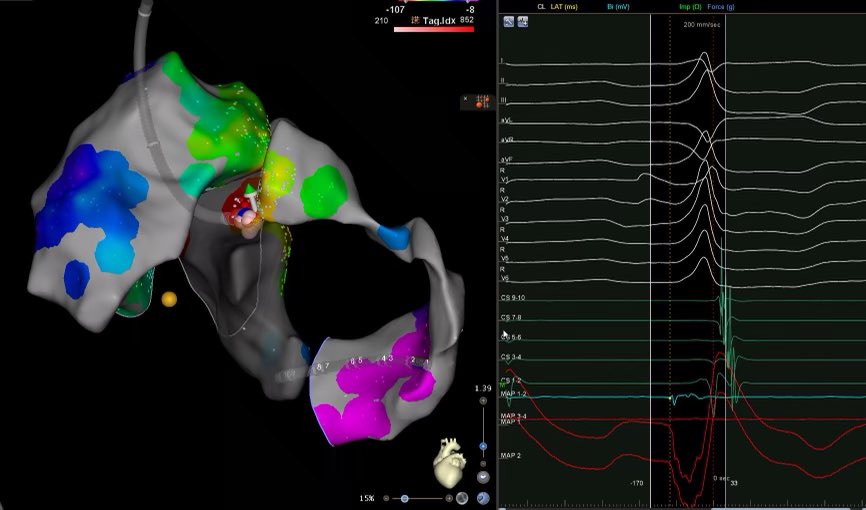The height and width of the screenshot is (510, 866).
Task: Select the V6 channel label
Action: 504,278
